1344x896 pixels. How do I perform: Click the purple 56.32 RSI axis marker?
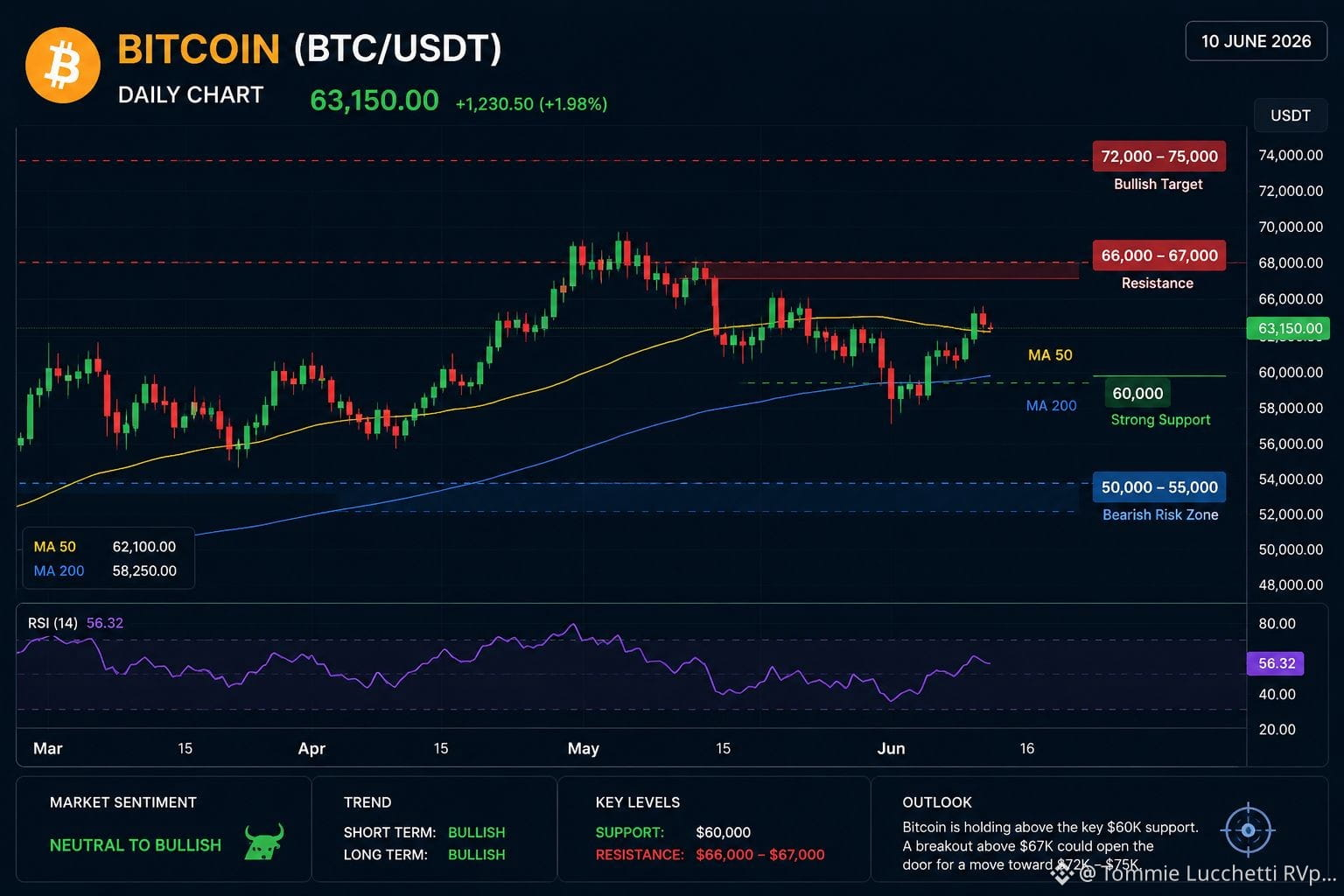1275,663
